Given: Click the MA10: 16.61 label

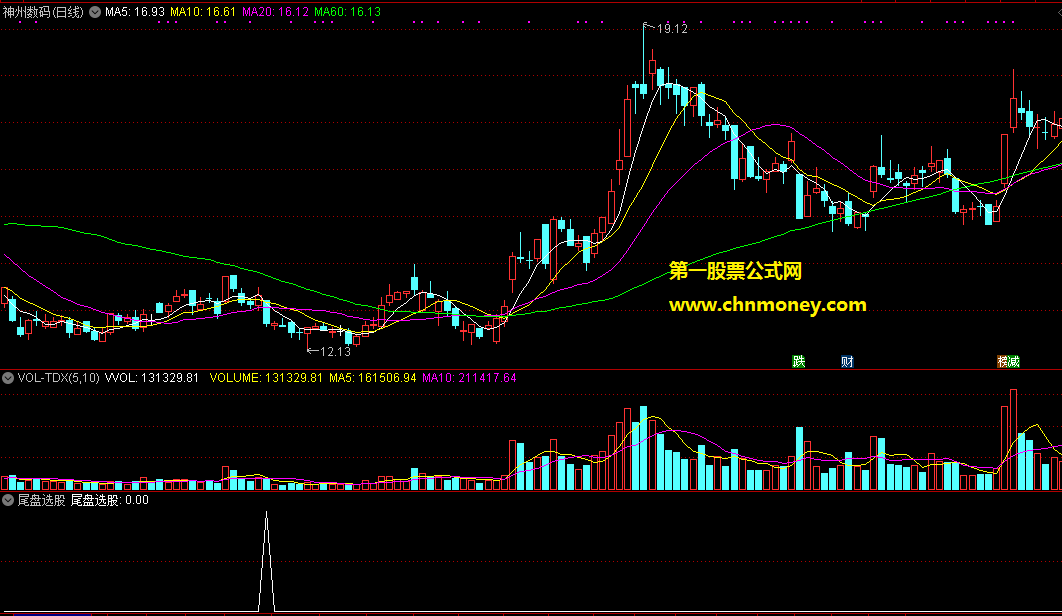Looking at the screenshot, I should pyautogui.click(x=203, y=12).
